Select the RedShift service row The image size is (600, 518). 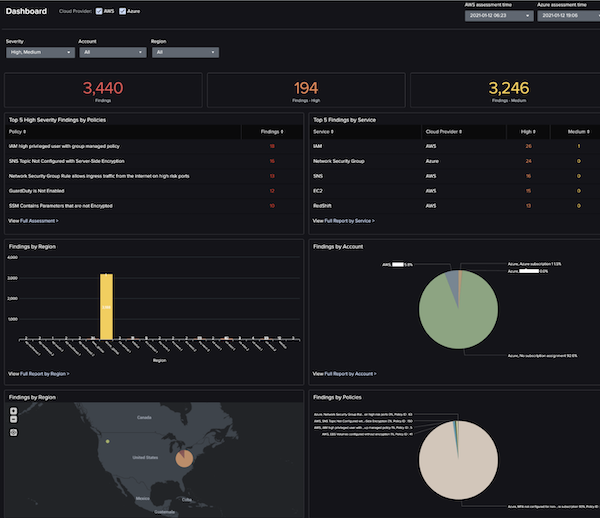(455, 206)
